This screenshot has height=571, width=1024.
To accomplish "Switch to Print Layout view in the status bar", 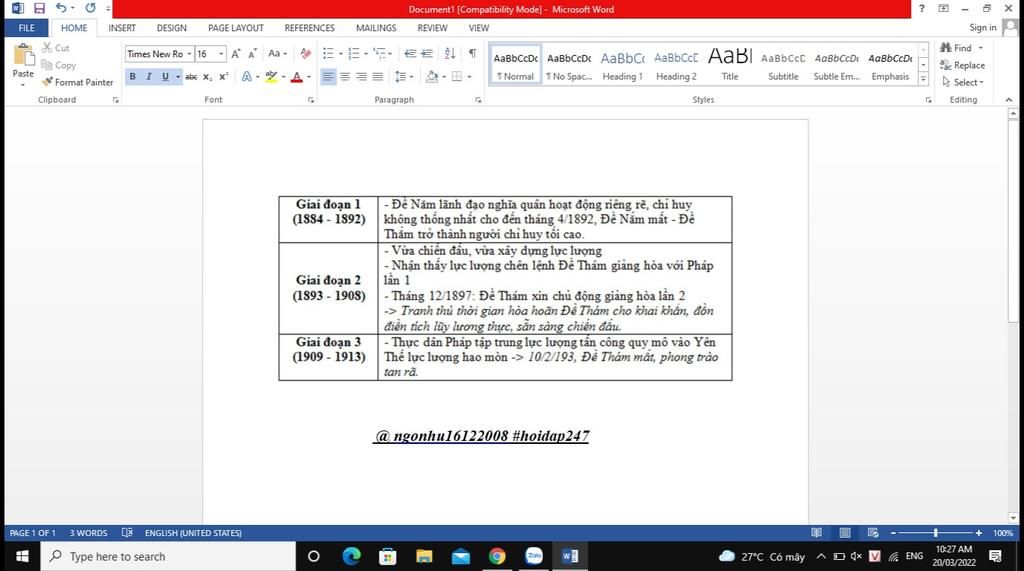I will pos(844,533).
